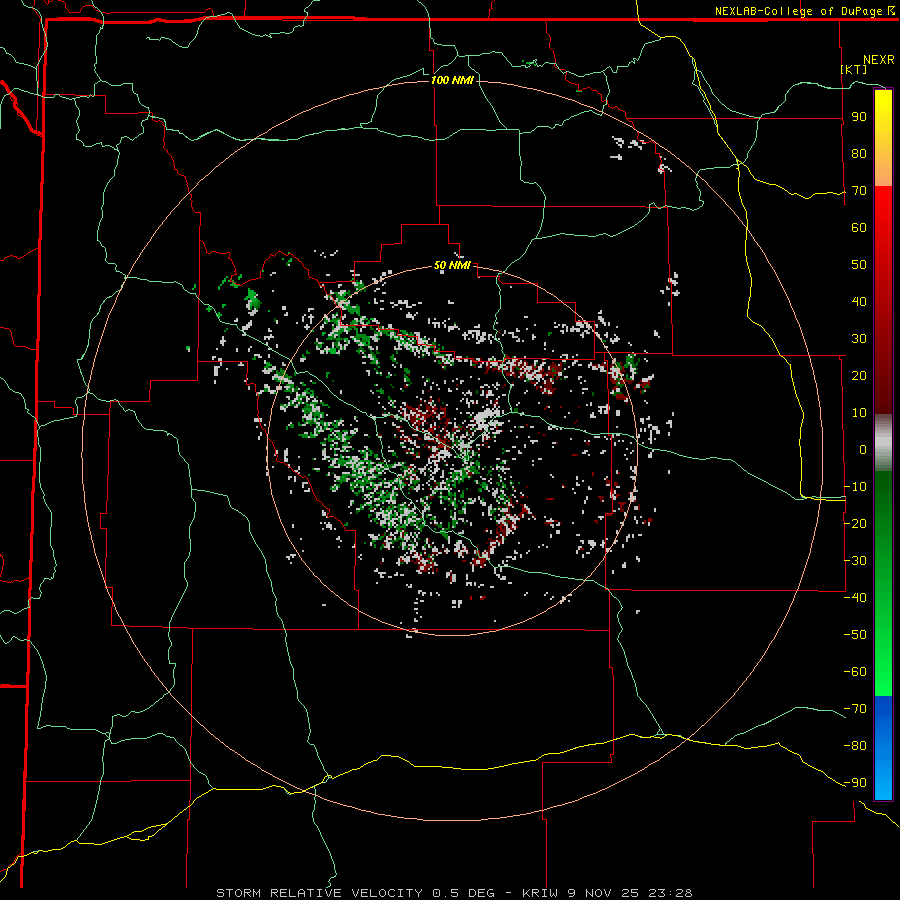Screen dimensions: 900x900
Task: Click the Storm Relative Velocity caption at bottom
Action: 454,893
